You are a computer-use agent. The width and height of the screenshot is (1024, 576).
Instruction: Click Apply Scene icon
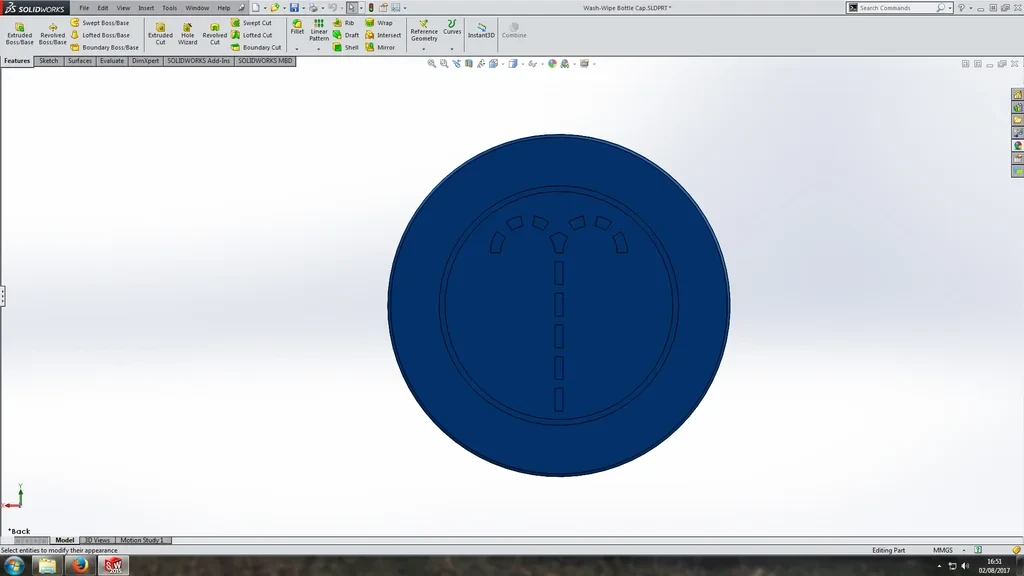point(565,63)
